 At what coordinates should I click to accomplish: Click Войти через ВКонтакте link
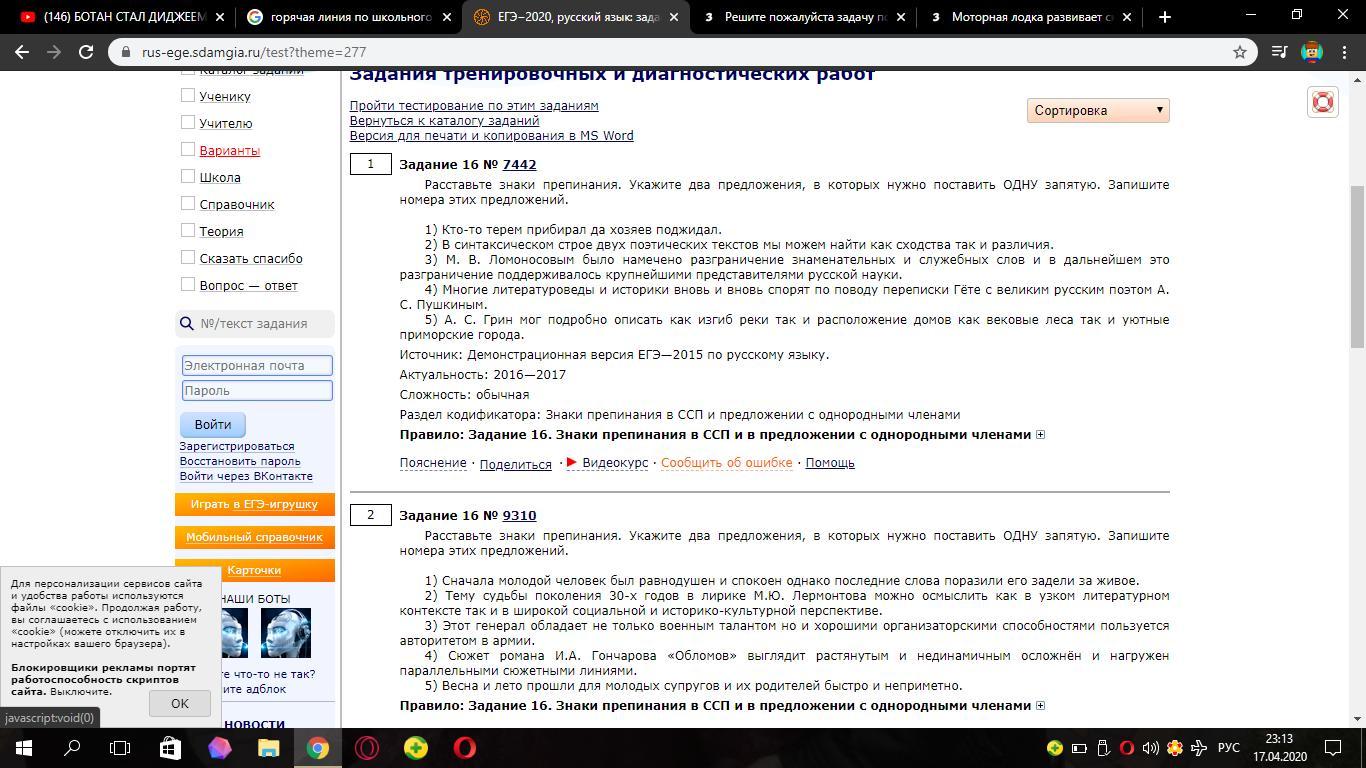click(x=246, y=476)
